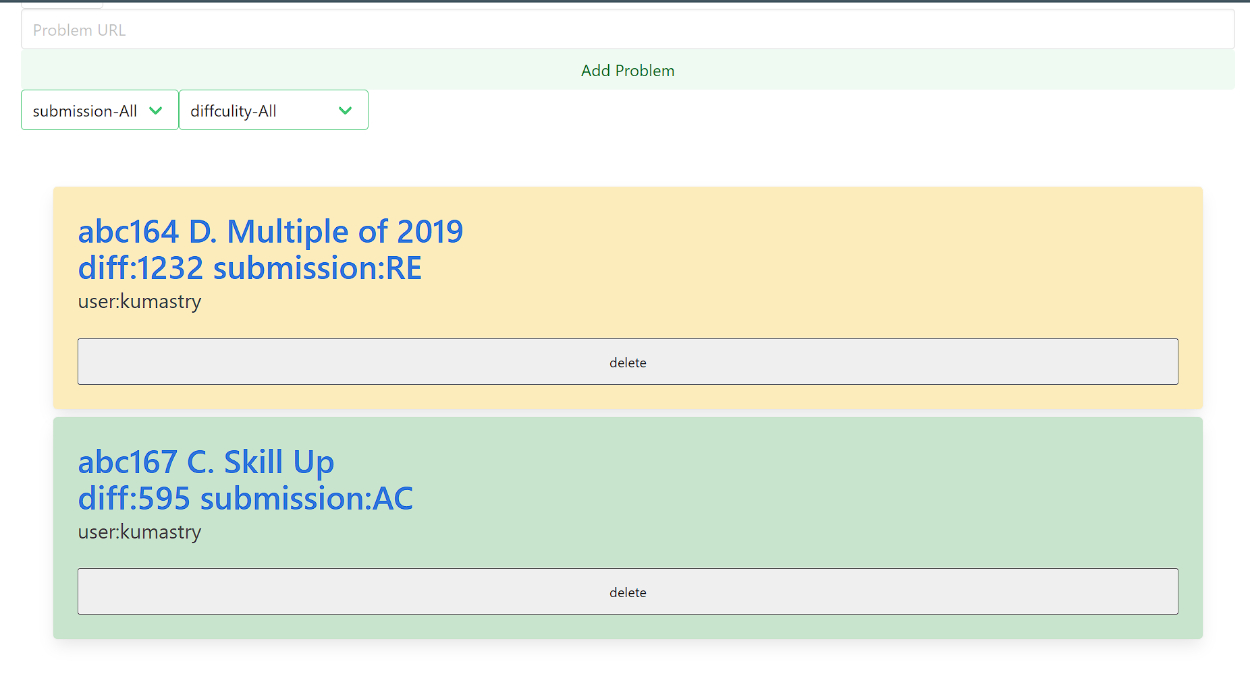1250x676 pixels.
Task: Click the partially visible box above Problem URL
Action: click(x=61, y=5)
